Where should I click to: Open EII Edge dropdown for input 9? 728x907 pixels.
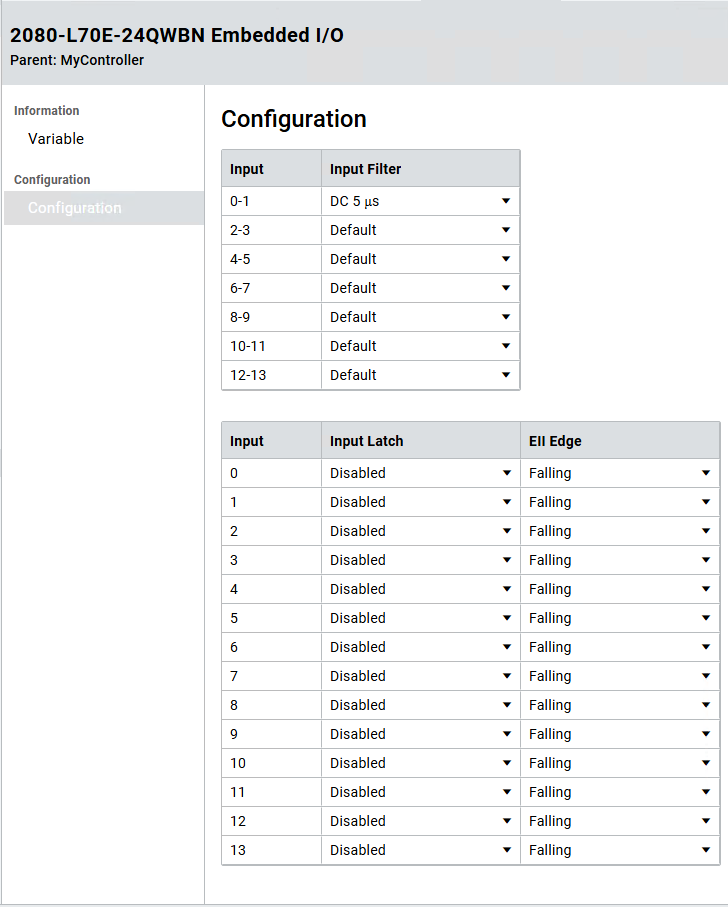pos(619,734)
